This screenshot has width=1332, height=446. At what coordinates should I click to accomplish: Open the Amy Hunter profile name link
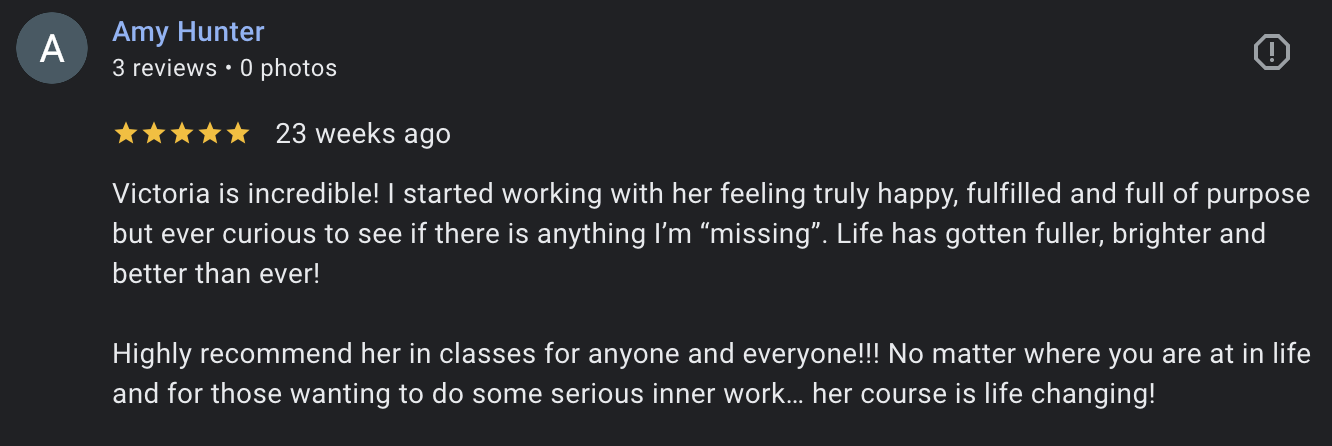[188, 32]
